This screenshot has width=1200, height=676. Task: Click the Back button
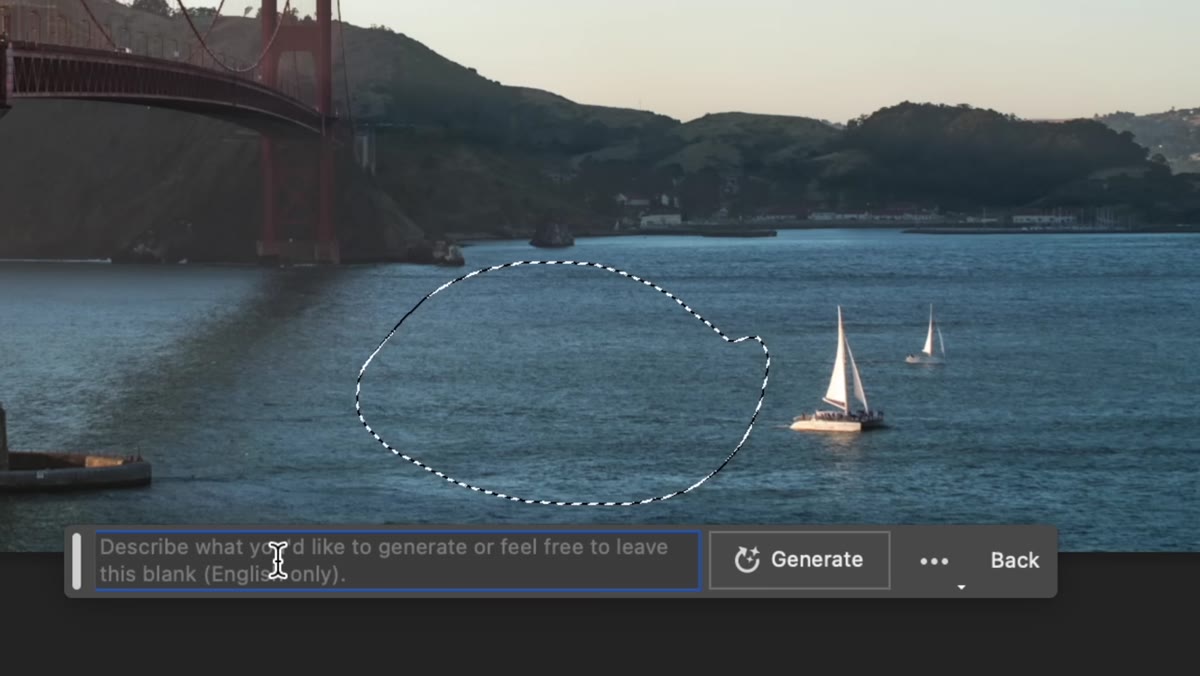[1015, 561]
